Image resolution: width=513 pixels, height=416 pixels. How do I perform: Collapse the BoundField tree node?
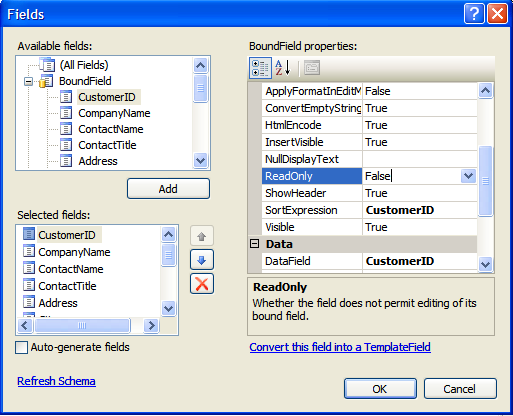click(29, 81)
